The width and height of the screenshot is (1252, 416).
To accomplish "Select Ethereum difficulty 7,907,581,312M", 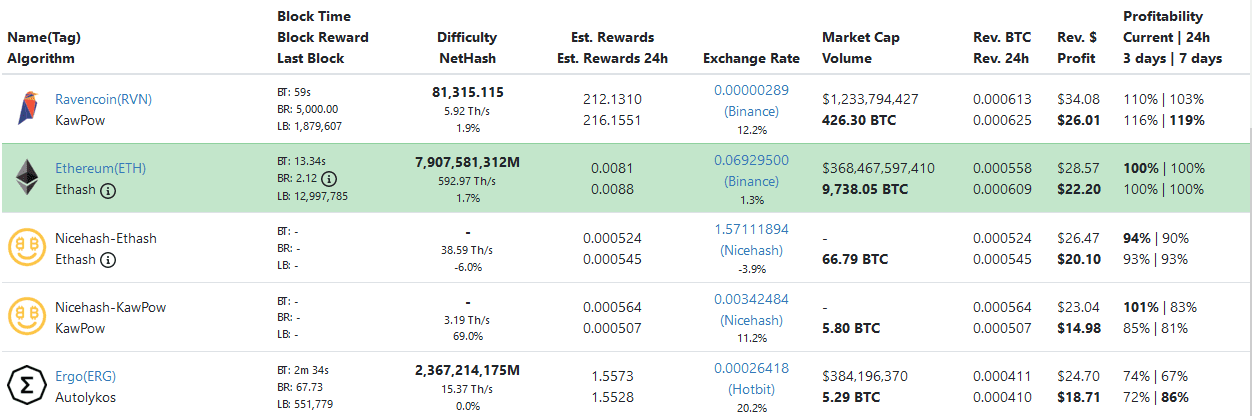I will point(467,161).
